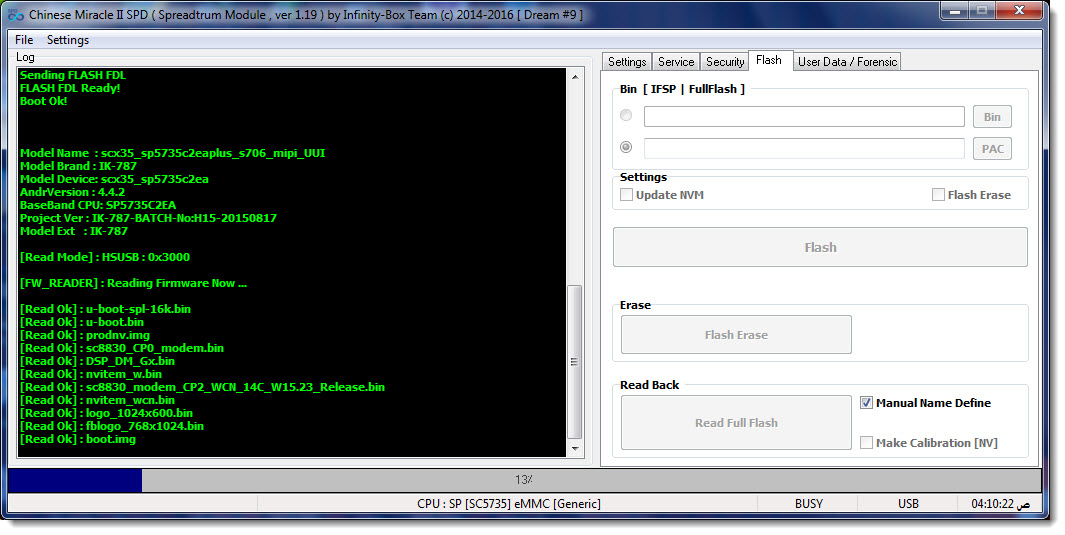Click the '[Read Ok] : nvitem_wcn.bin' log line

pos(97,401)
